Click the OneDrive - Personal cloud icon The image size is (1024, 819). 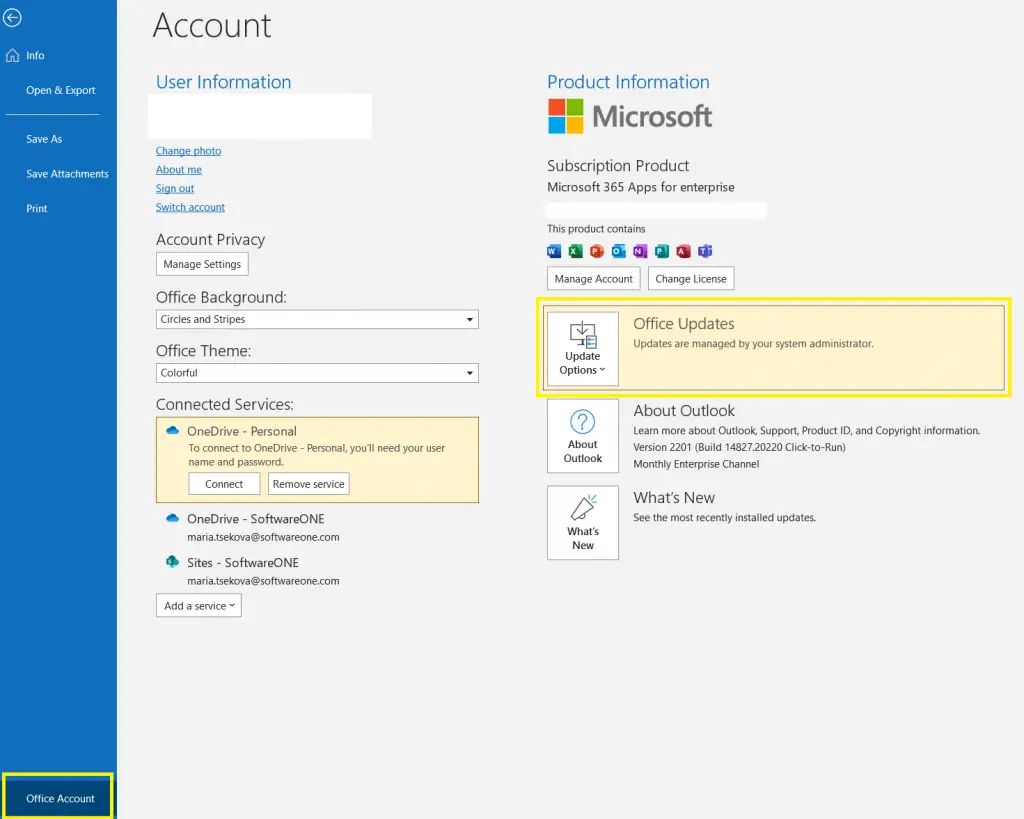172,430
